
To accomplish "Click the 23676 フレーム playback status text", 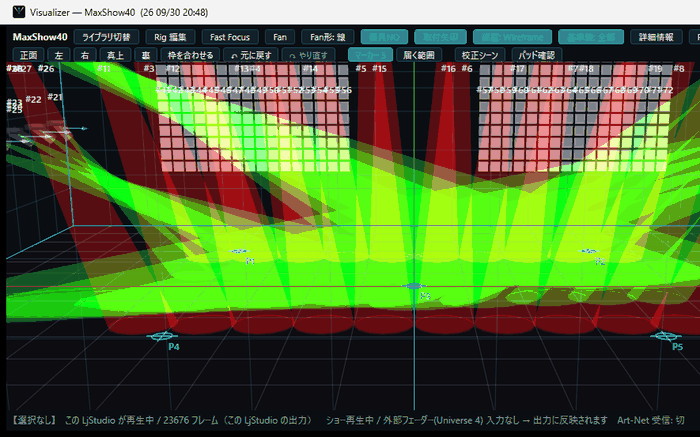I will (x=191, y=420).
